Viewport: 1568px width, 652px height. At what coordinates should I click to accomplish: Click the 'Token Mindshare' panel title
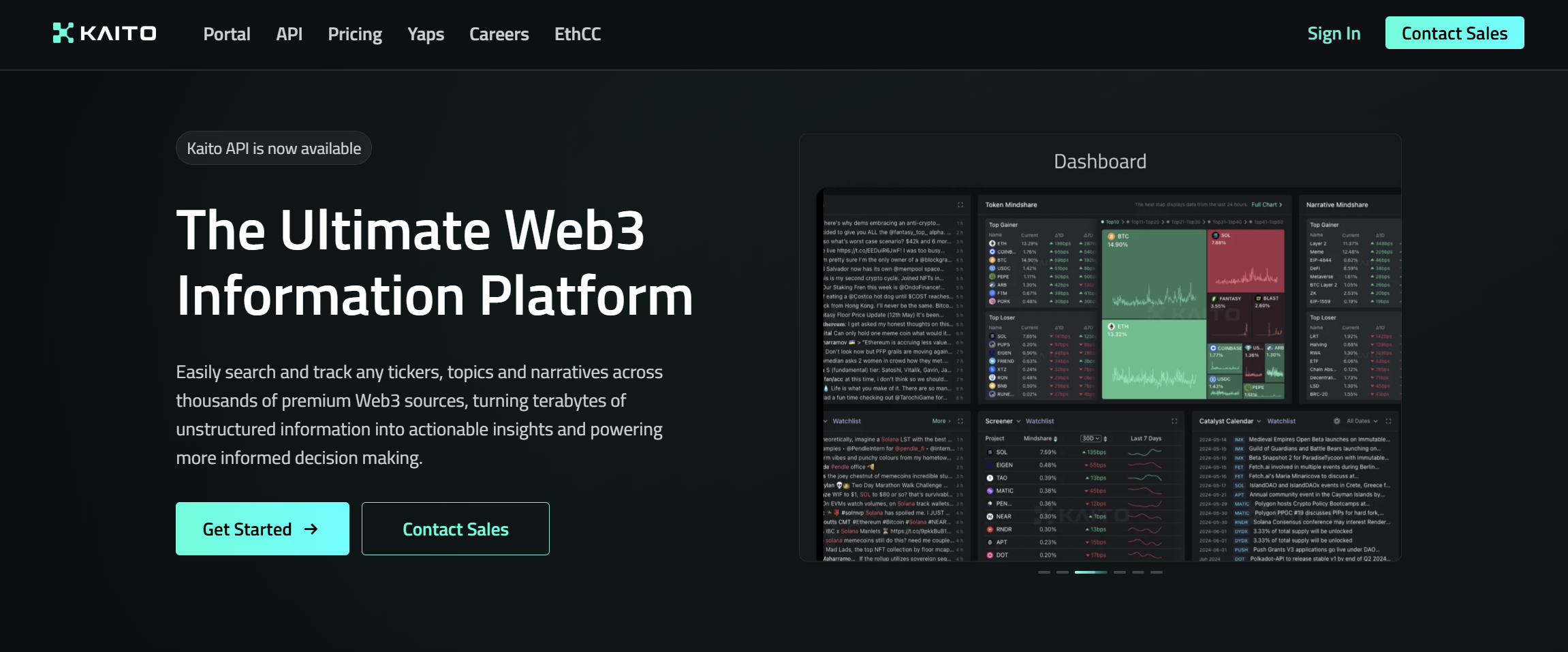click(1011, 204)
